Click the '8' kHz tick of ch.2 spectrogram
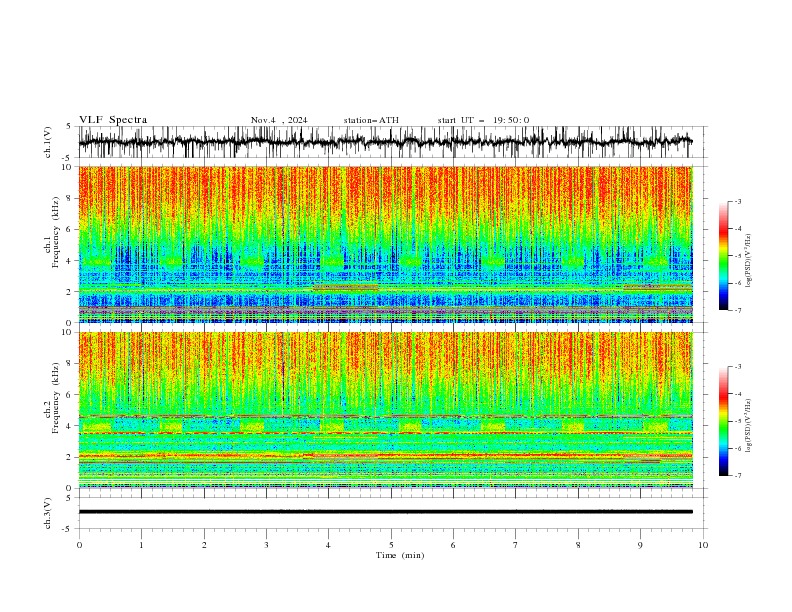 pos(70,363)
